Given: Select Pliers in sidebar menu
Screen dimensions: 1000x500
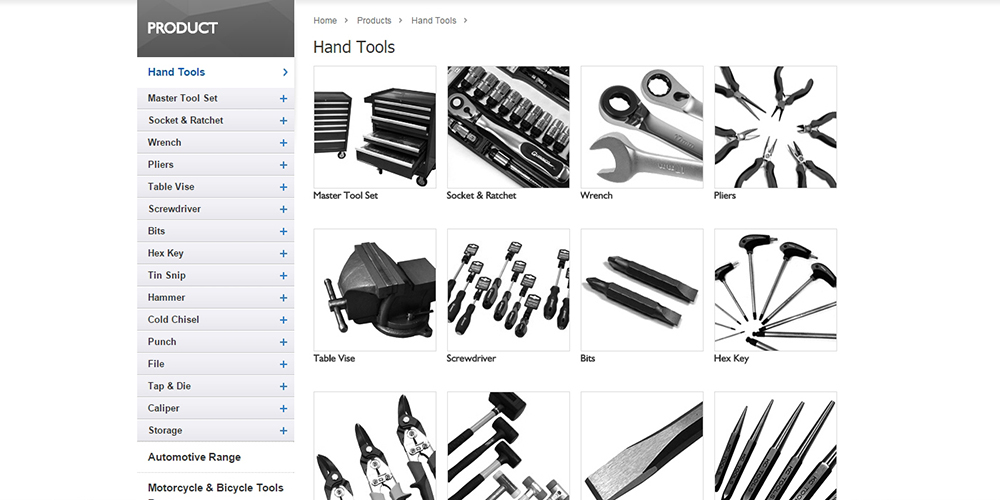Looking at the screenshot, I should point(161,165).
